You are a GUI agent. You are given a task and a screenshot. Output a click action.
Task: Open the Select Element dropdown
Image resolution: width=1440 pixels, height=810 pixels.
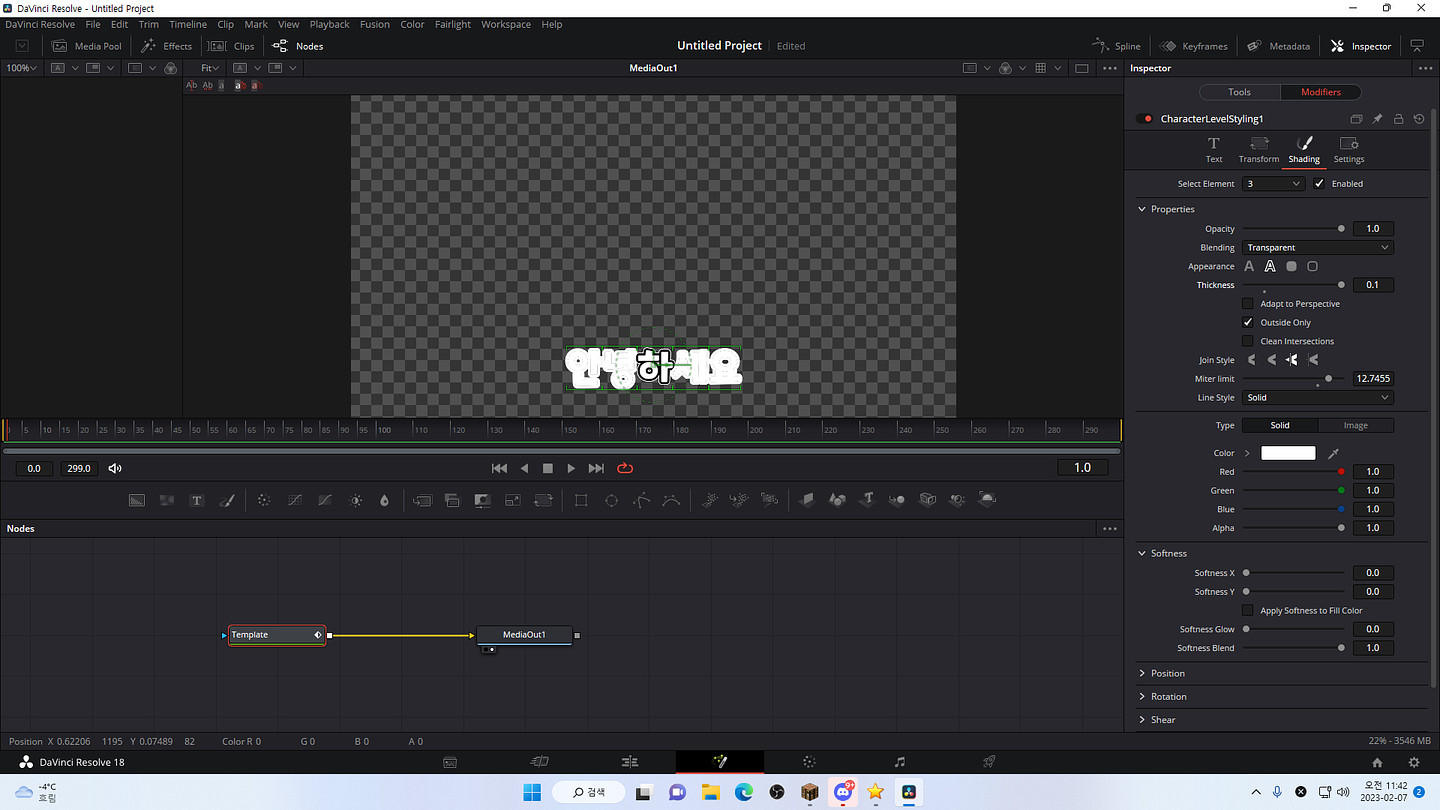(1273, 184)
